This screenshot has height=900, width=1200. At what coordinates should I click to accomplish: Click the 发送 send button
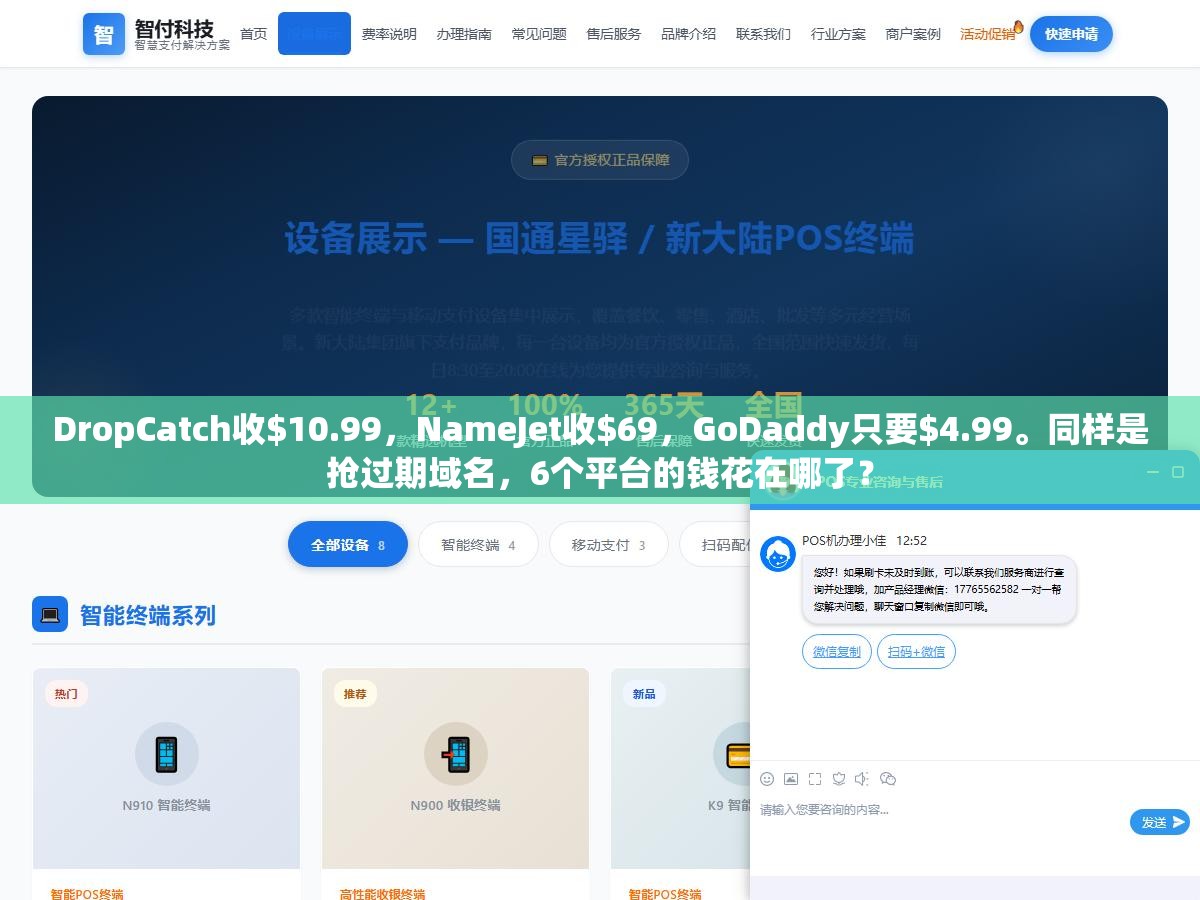pyautogui.click(x=1160, y=822)
